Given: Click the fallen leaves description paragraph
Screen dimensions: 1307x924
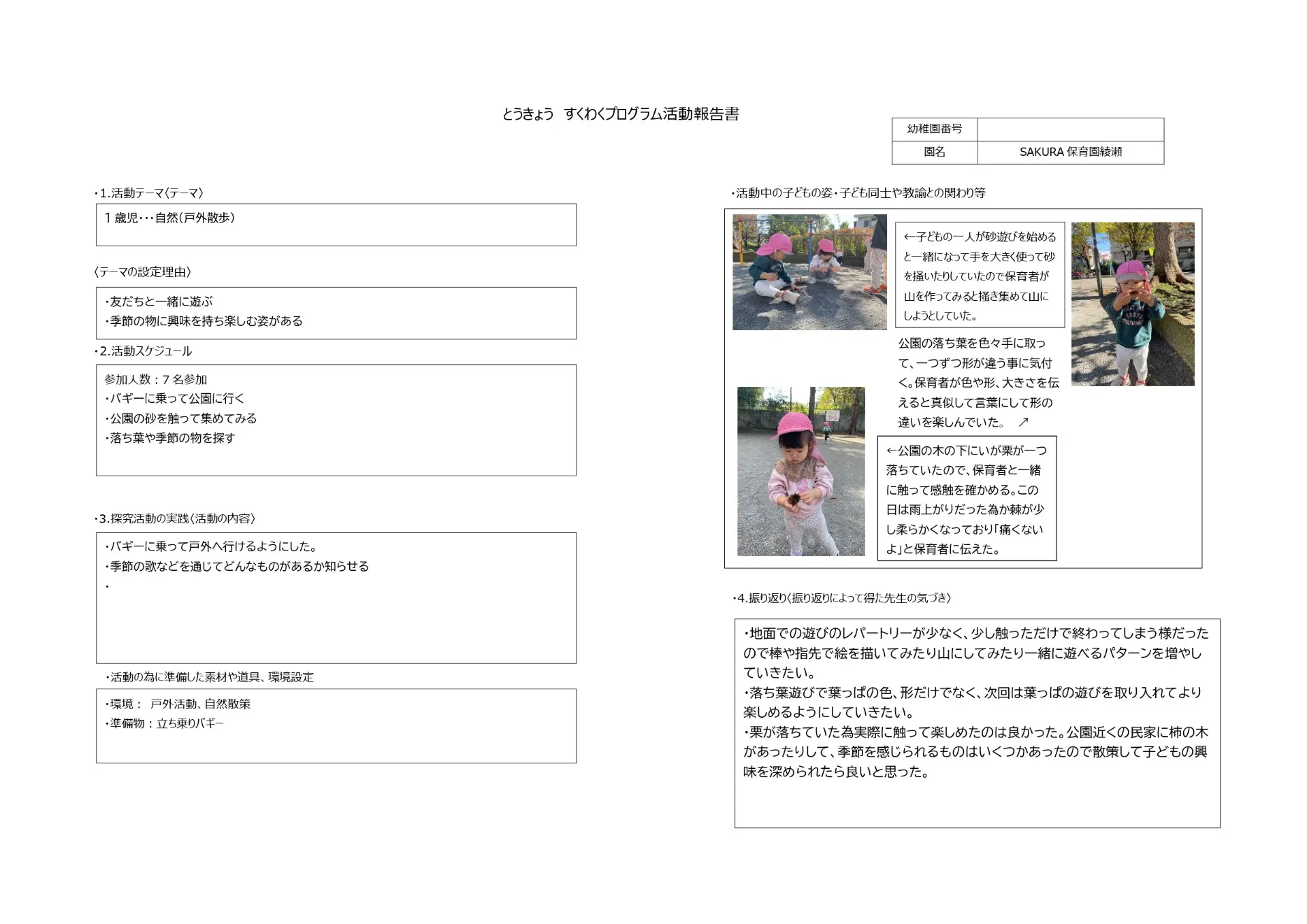Looking at the screenshot, I should coord(977,382).
